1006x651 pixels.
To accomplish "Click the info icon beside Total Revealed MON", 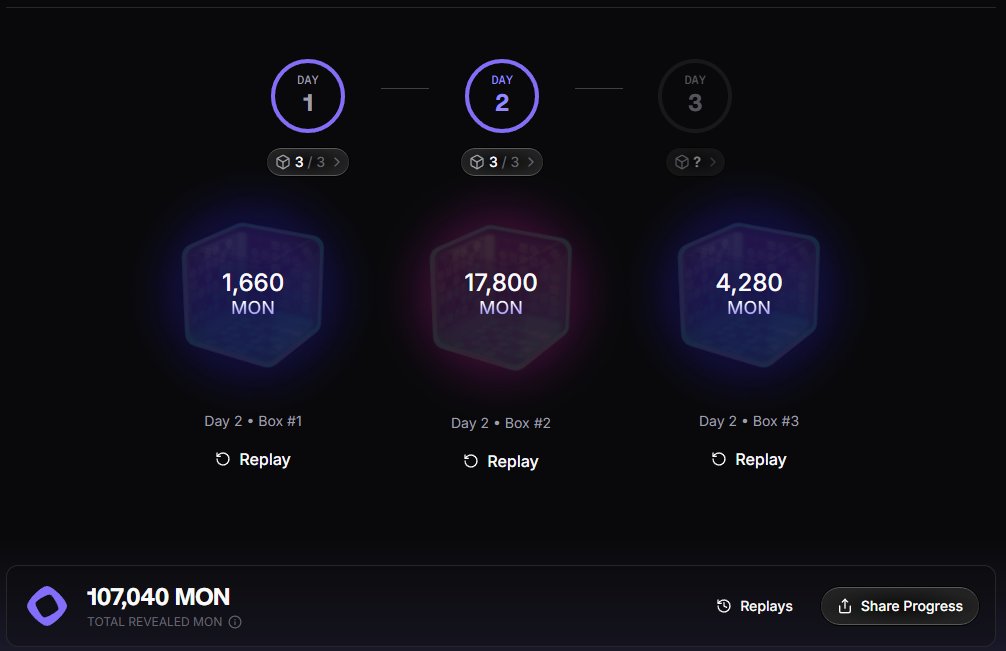I will [235, 622].
